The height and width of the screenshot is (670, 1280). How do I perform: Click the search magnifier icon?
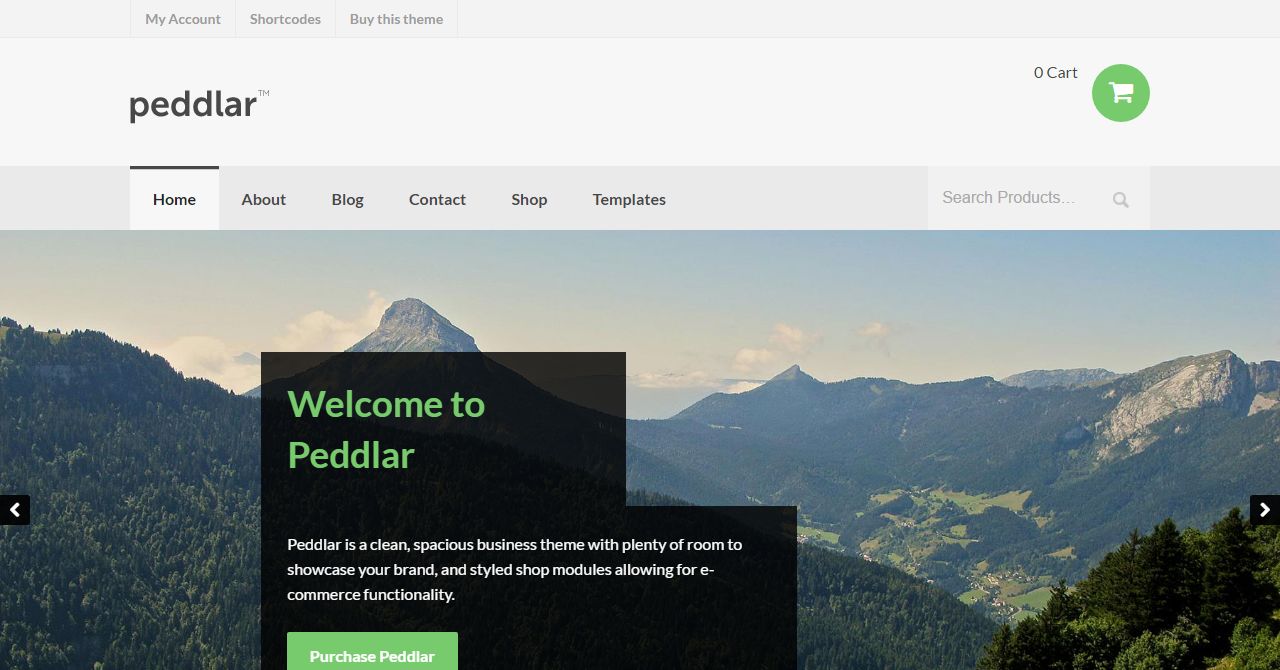(1121, 199)
